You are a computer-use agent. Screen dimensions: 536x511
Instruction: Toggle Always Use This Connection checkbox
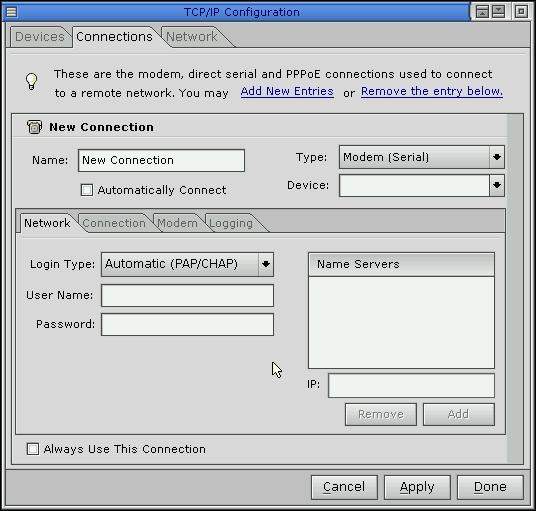coord(33,449)
